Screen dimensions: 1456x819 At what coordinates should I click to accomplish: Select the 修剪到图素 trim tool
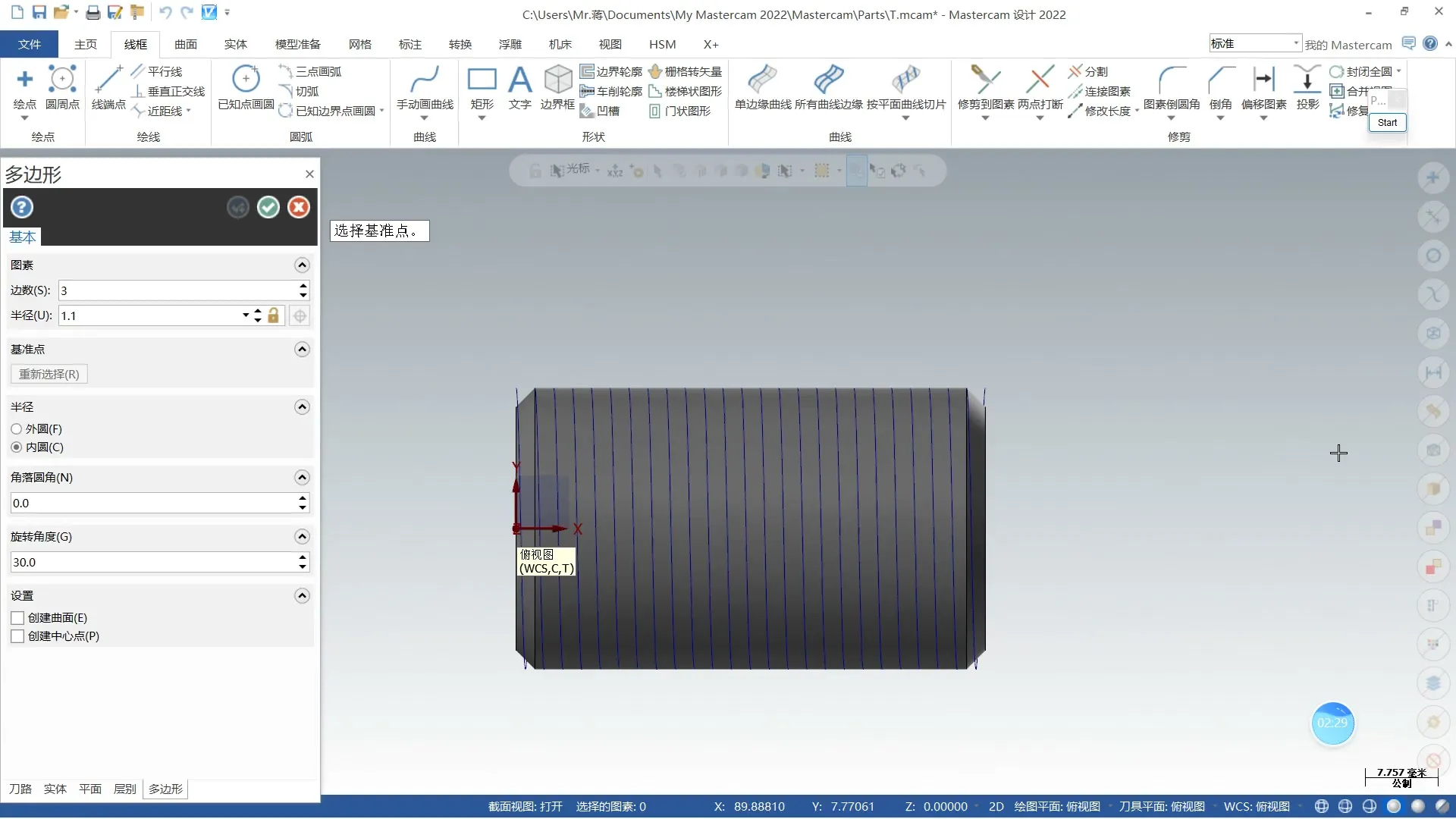coord(985,80)
